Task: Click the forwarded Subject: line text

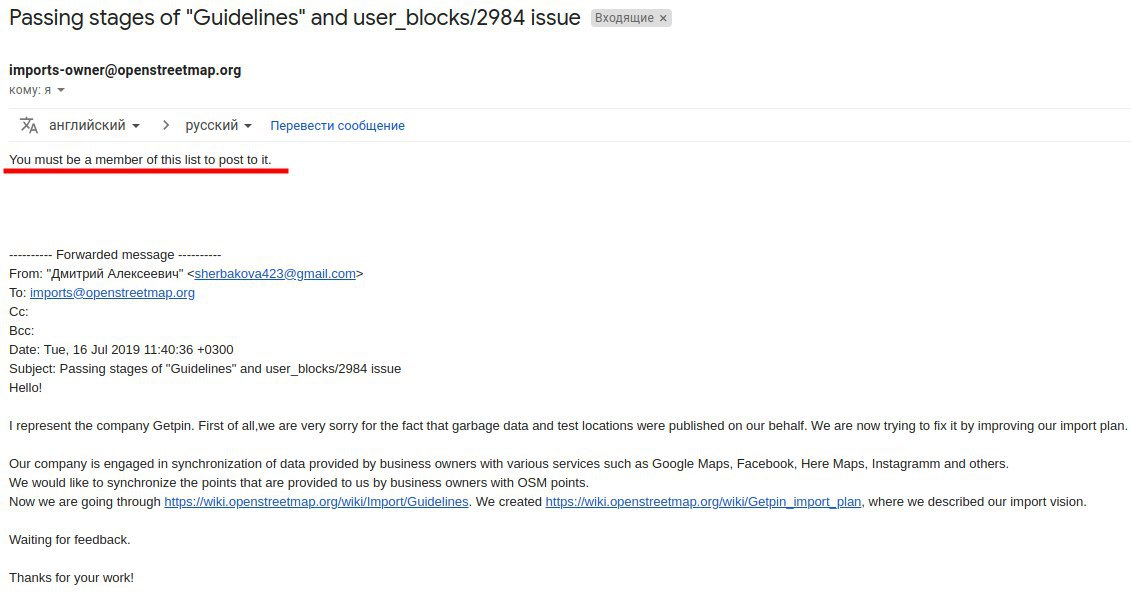Action: coord(205,369)
